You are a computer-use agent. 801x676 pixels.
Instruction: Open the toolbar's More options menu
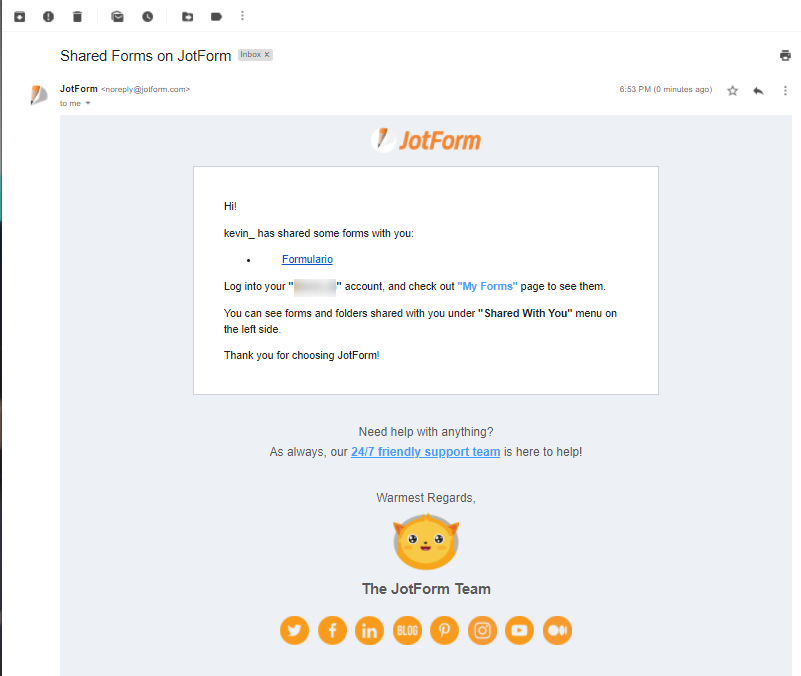point(242,16)
